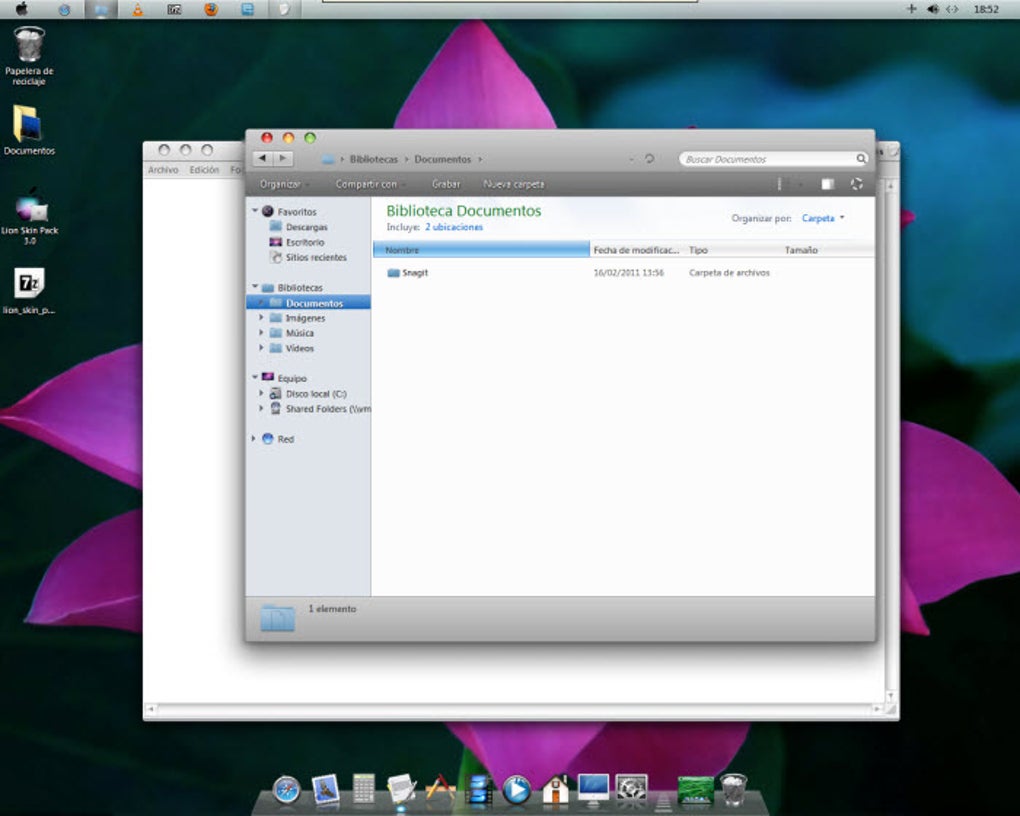Screen dimensions: 1020x816
Task: Expand Disco local (C:) node
Action: click(x=262, y=393)
